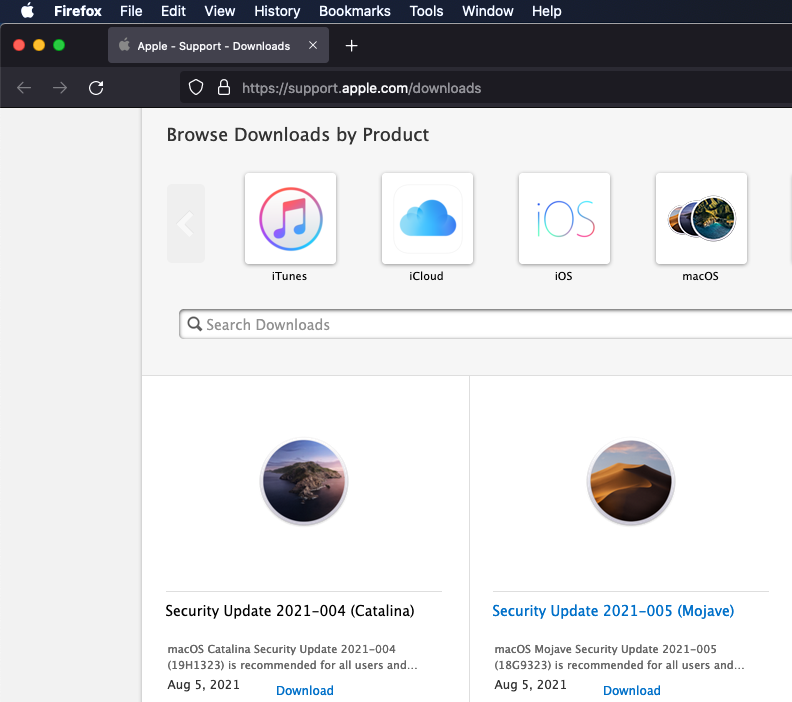Open the History menu
The width and height of the screenshot is (792, 702).
tap(277, 11)
